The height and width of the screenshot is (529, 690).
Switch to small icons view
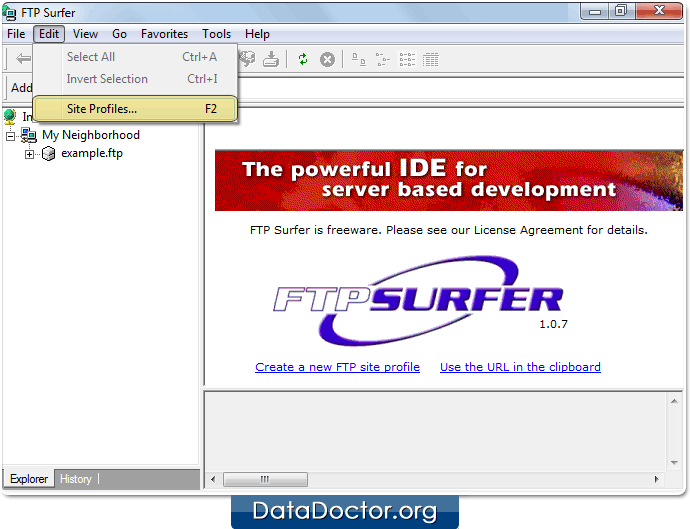coord(382,59)
